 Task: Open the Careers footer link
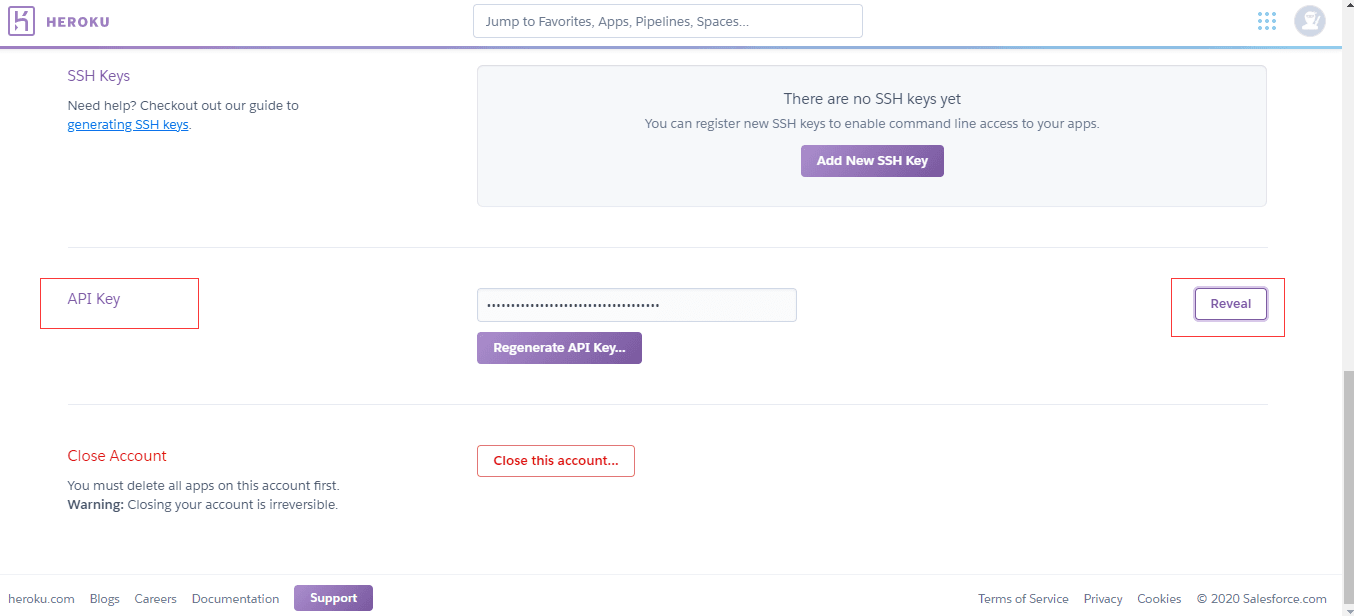pyautogui.click(x=155, y=599)
